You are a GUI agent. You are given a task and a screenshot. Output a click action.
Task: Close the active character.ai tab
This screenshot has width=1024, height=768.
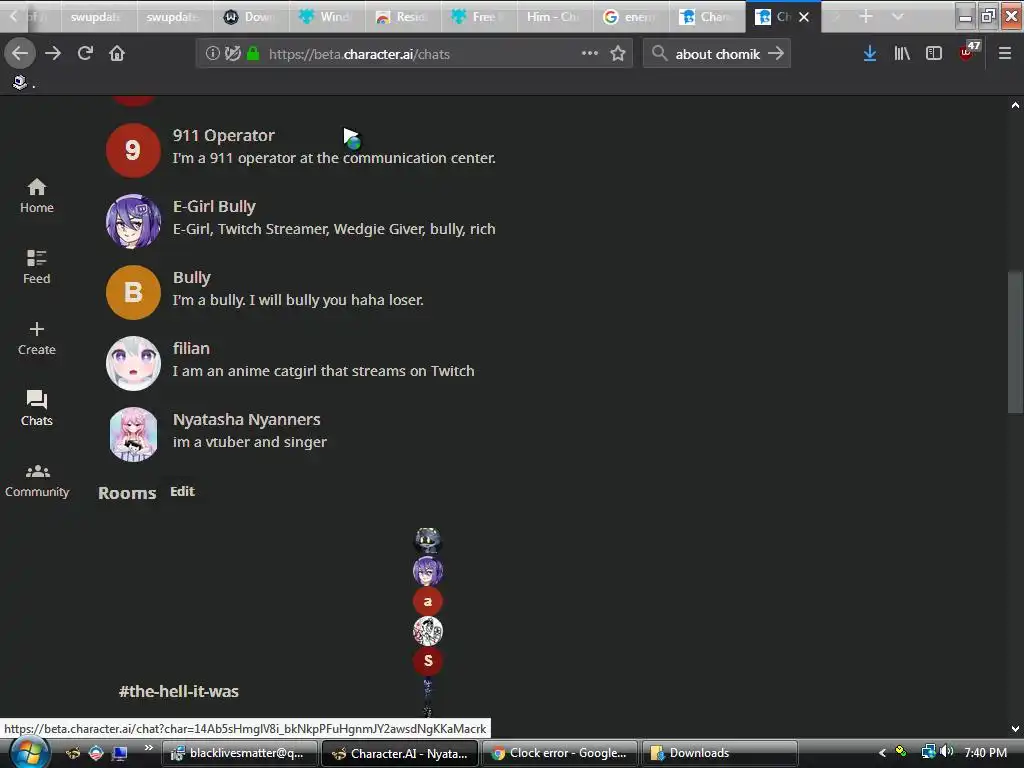pos(805,17)
